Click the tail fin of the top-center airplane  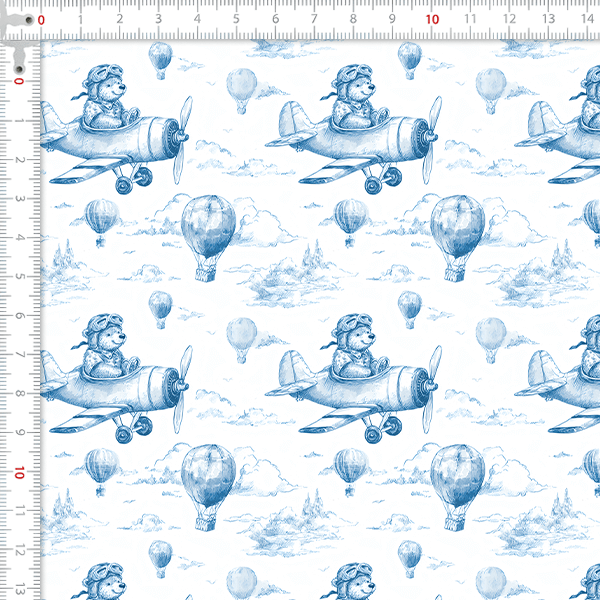click(292, 118)
